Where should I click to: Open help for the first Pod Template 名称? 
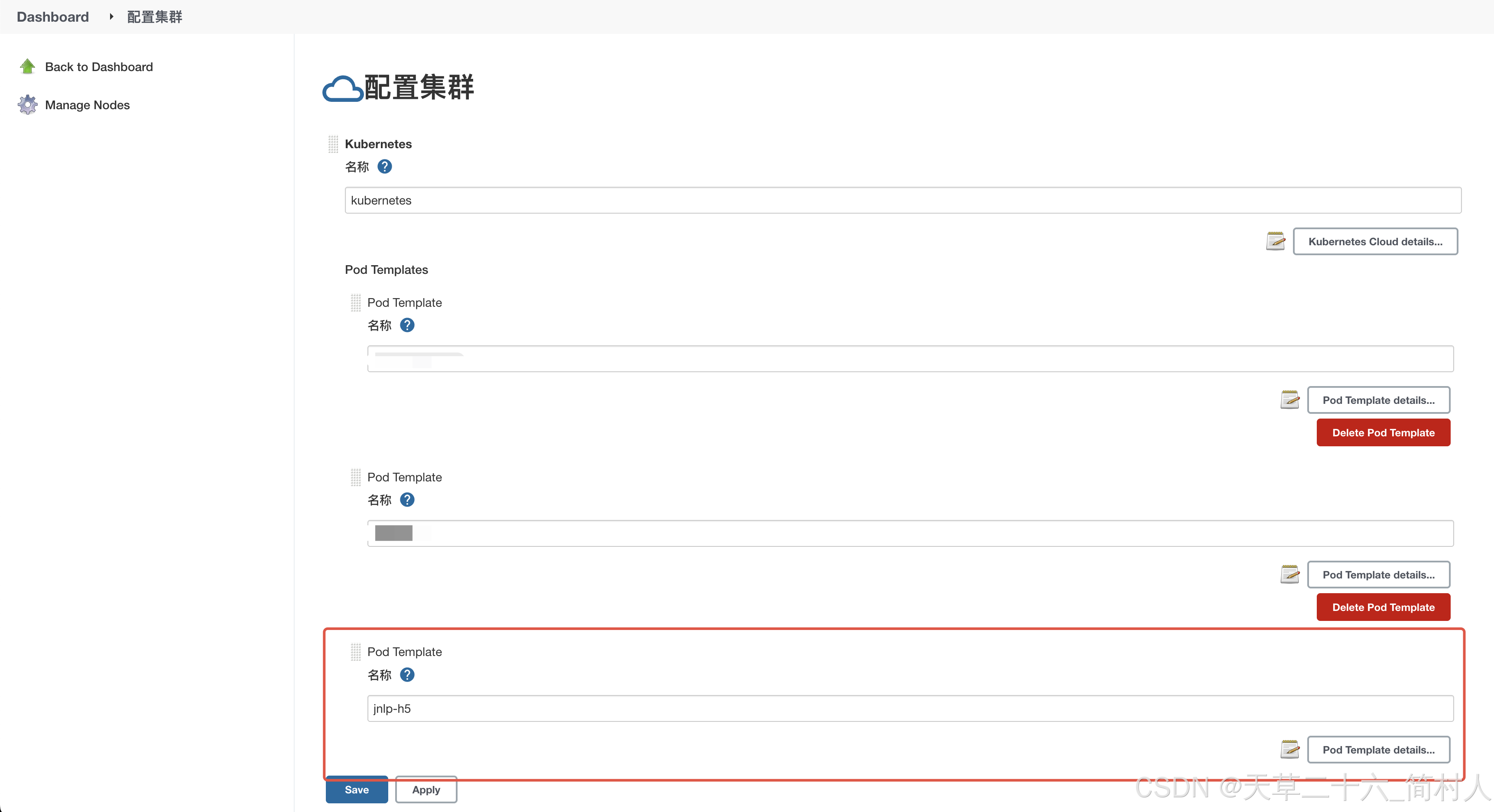tap(407, 325)
